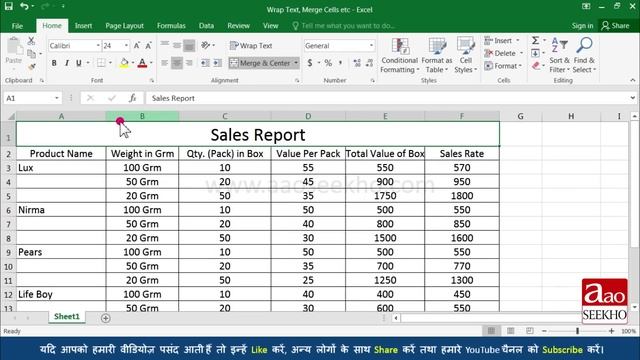Image resolution: width=640 pixels, height=360 pixels.
Task: Toggle Merge & Center
Action: pyautogui.click(x=260, y=63)
